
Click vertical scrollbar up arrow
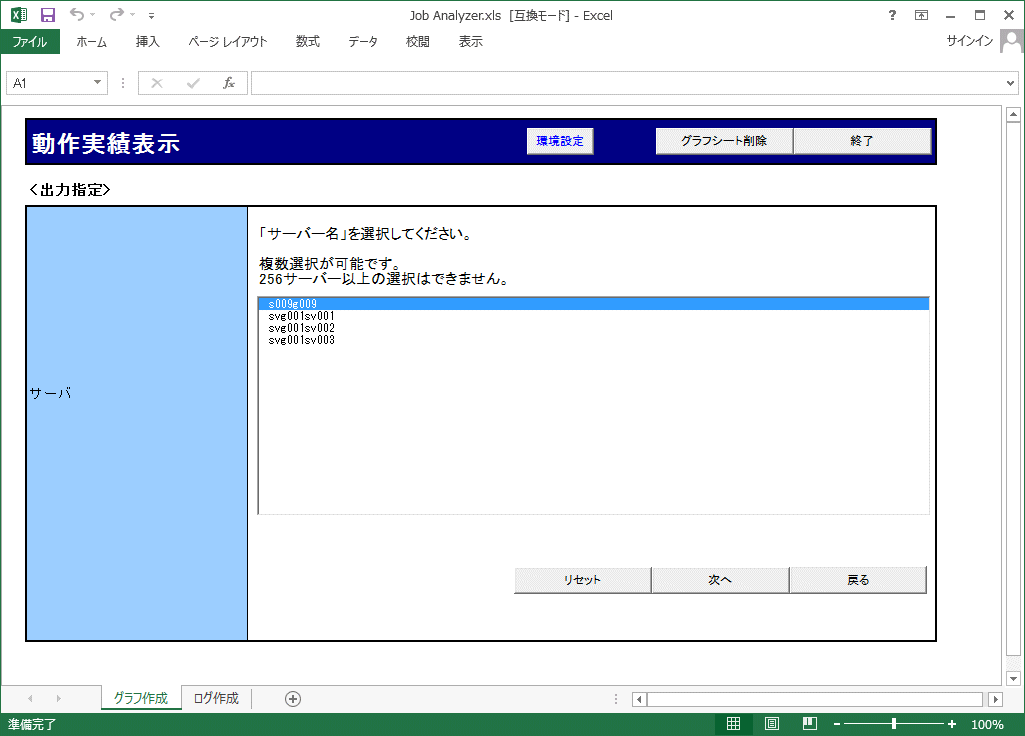(1013, 114)
